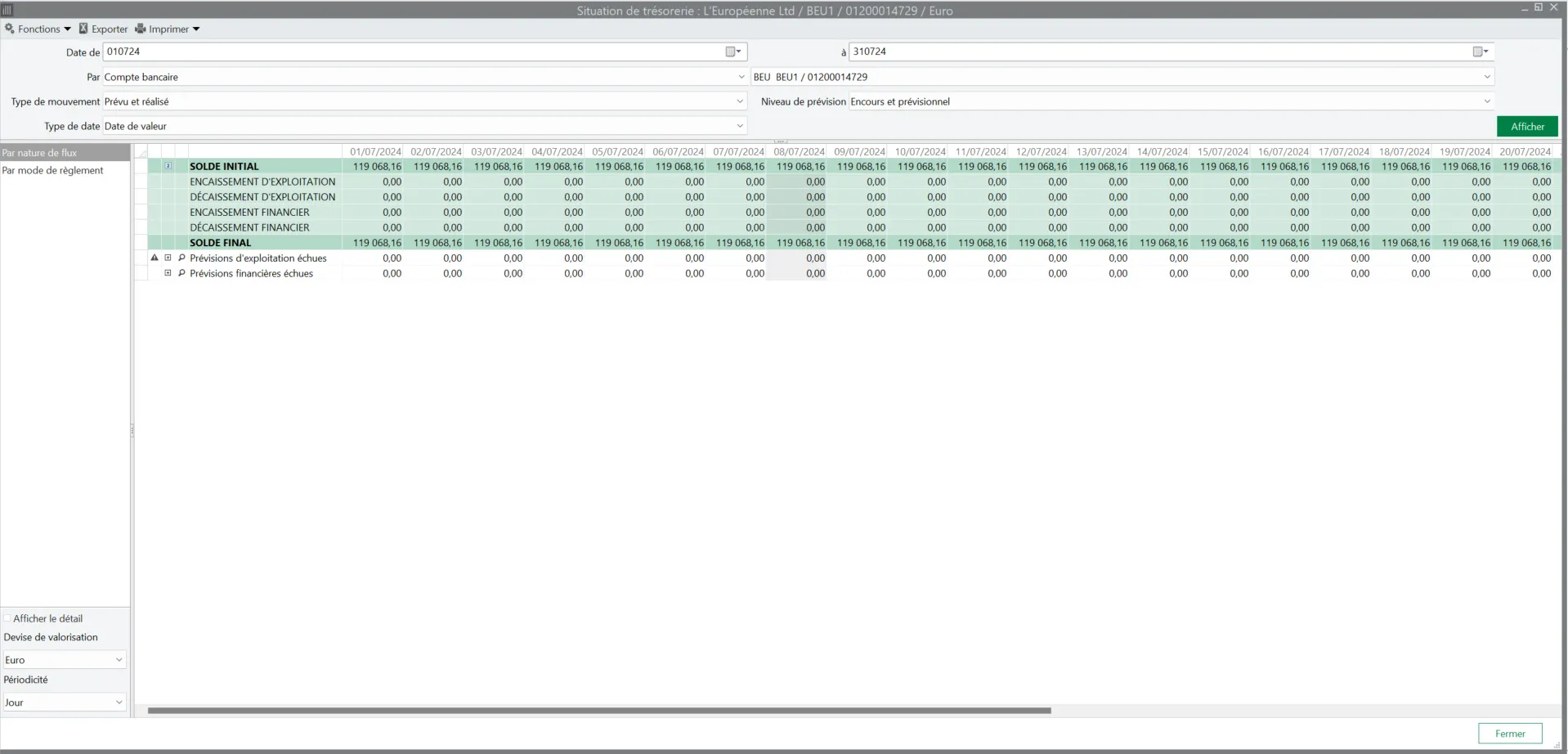Select the 'ENCAISSEMENT D'EXPLOITATION' row label
The height and width of the screenshot is (754, 1568).
click(262, 182)
